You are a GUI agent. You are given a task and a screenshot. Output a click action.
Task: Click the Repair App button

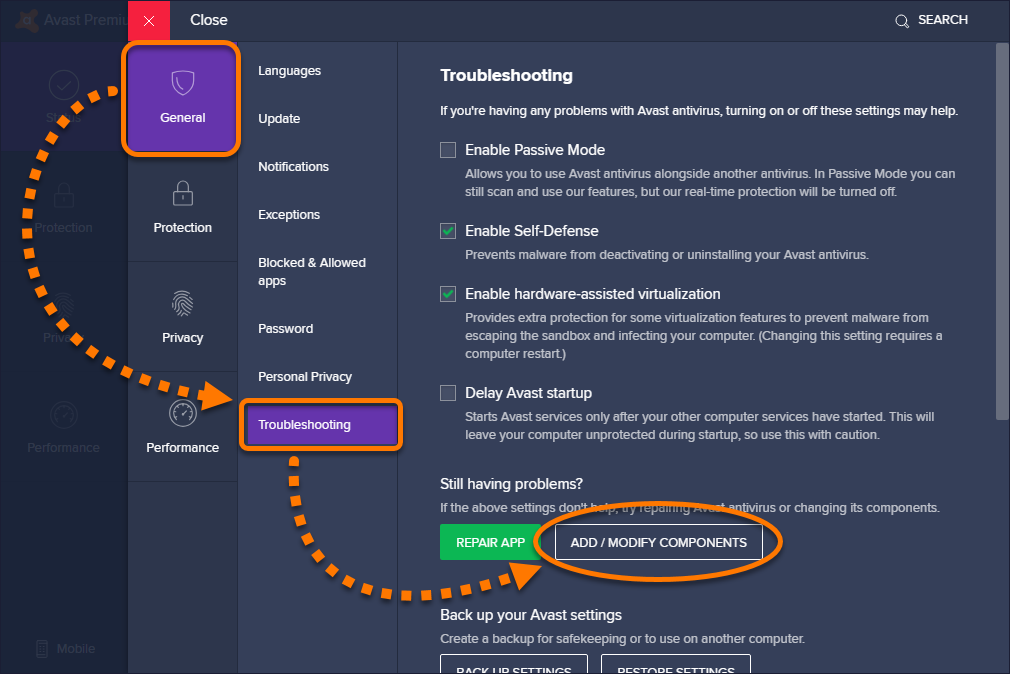(490, 543)
